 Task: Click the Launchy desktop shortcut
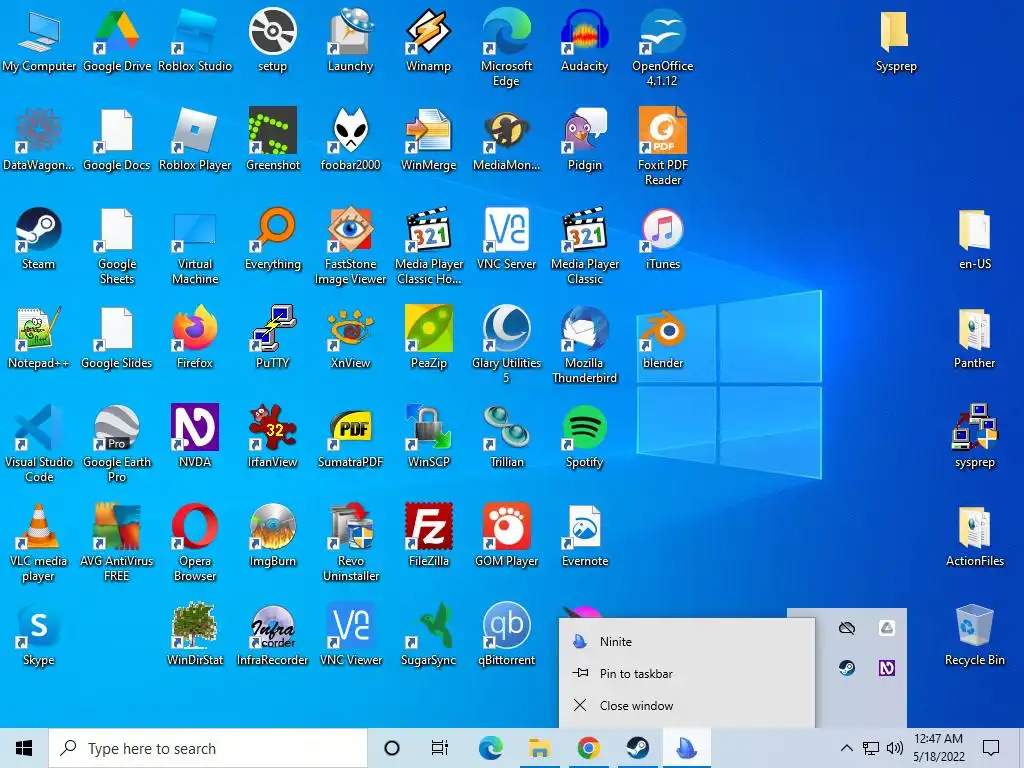pyautogui.click(x=351, y=40)
